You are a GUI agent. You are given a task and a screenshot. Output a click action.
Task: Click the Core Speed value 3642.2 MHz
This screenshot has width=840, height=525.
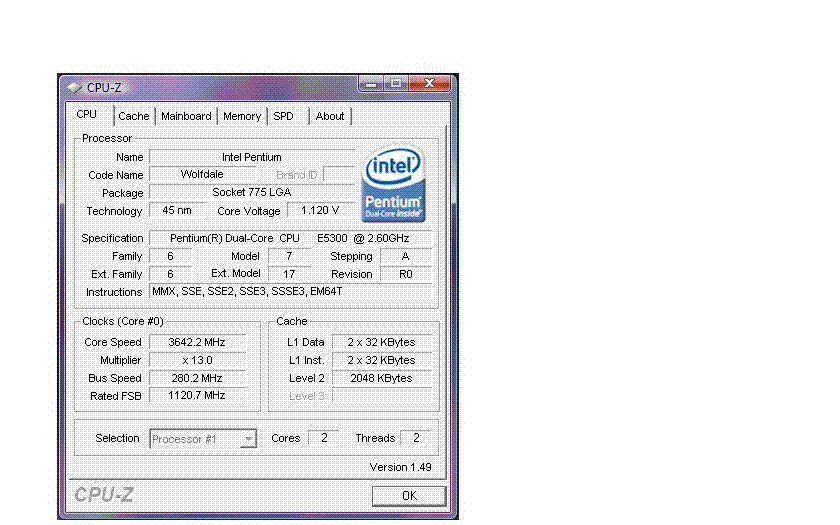[197, 342]
